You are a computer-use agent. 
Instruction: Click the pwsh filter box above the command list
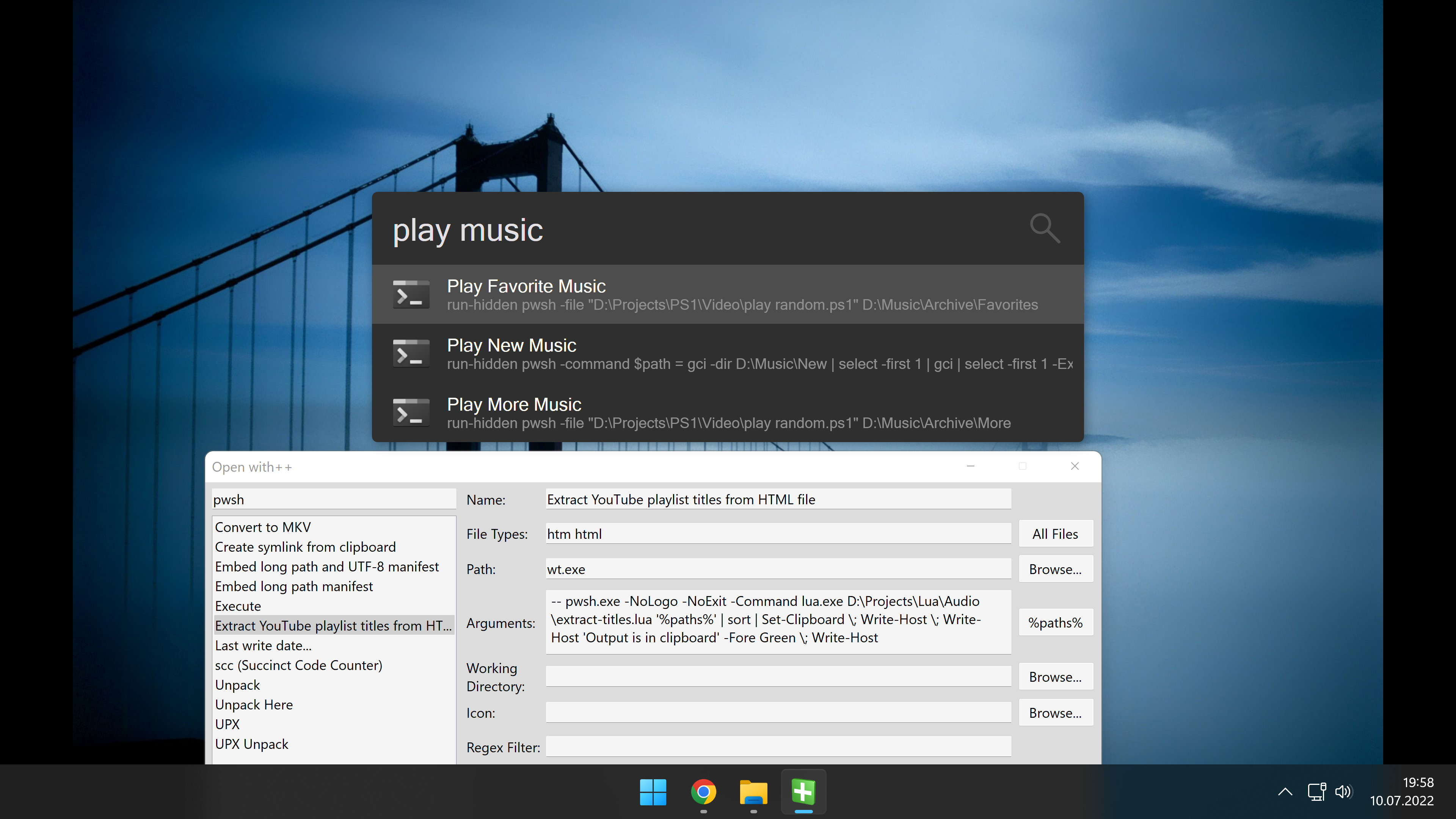(334, 499)
